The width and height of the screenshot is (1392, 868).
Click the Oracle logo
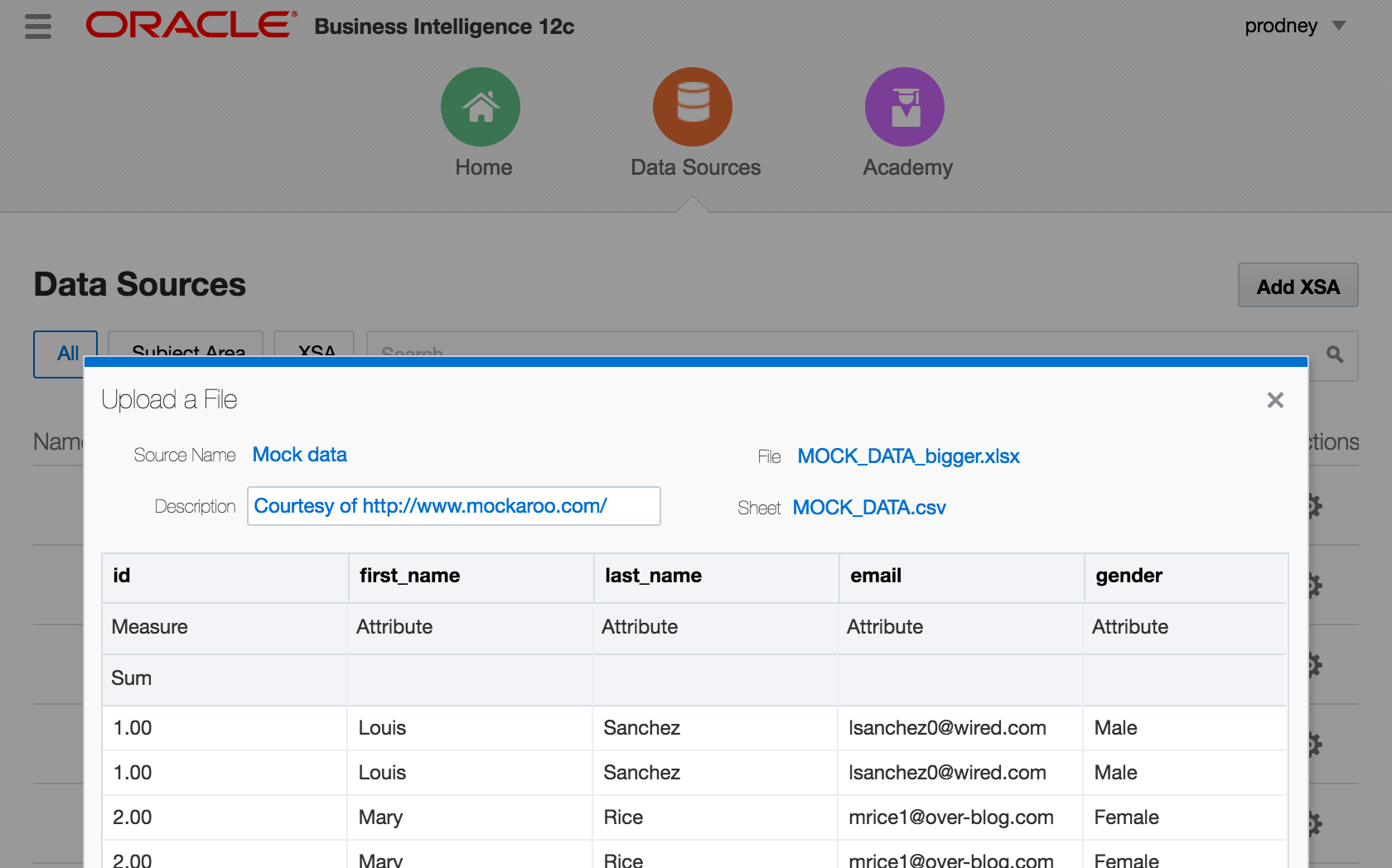(x=191, y=26)
